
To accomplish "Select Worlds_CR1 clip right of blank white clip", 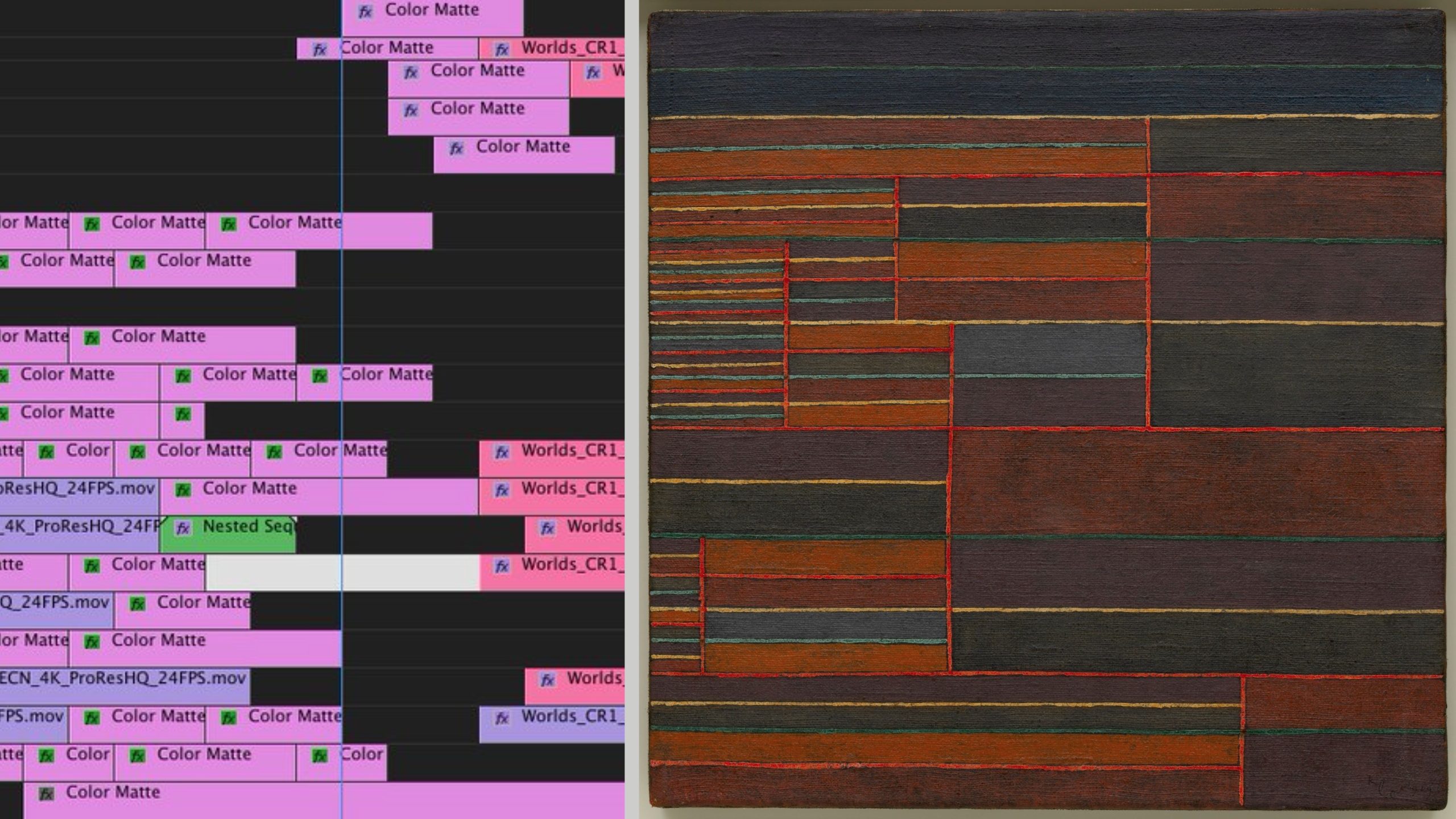I will tap(552, 572).
